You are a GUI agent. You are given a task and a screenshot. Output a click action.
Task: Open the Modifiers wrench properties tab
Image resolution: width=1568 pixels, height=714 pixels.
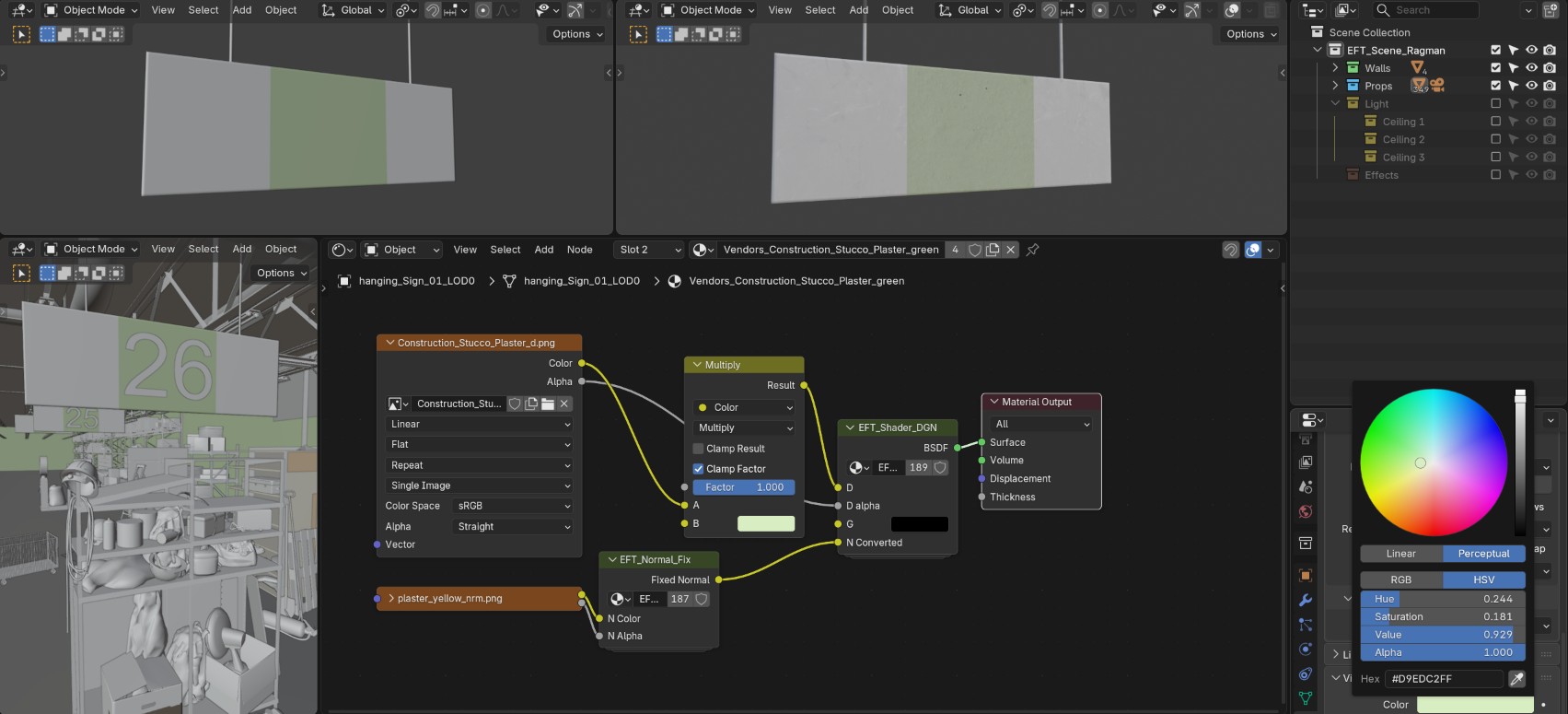click(1306, 600)
